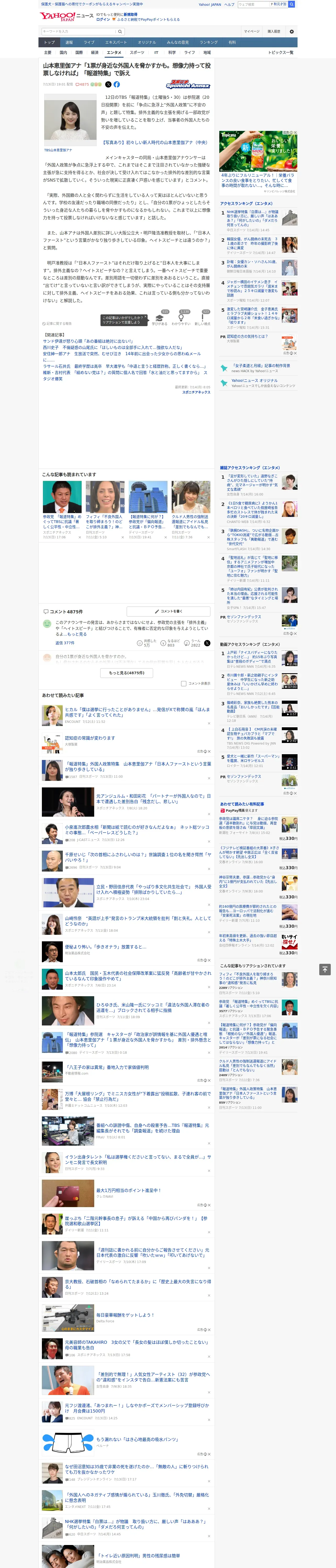Open 返信 377件 replies link
The height and width of the screenshot is (1568, 336).
point(65,643)
